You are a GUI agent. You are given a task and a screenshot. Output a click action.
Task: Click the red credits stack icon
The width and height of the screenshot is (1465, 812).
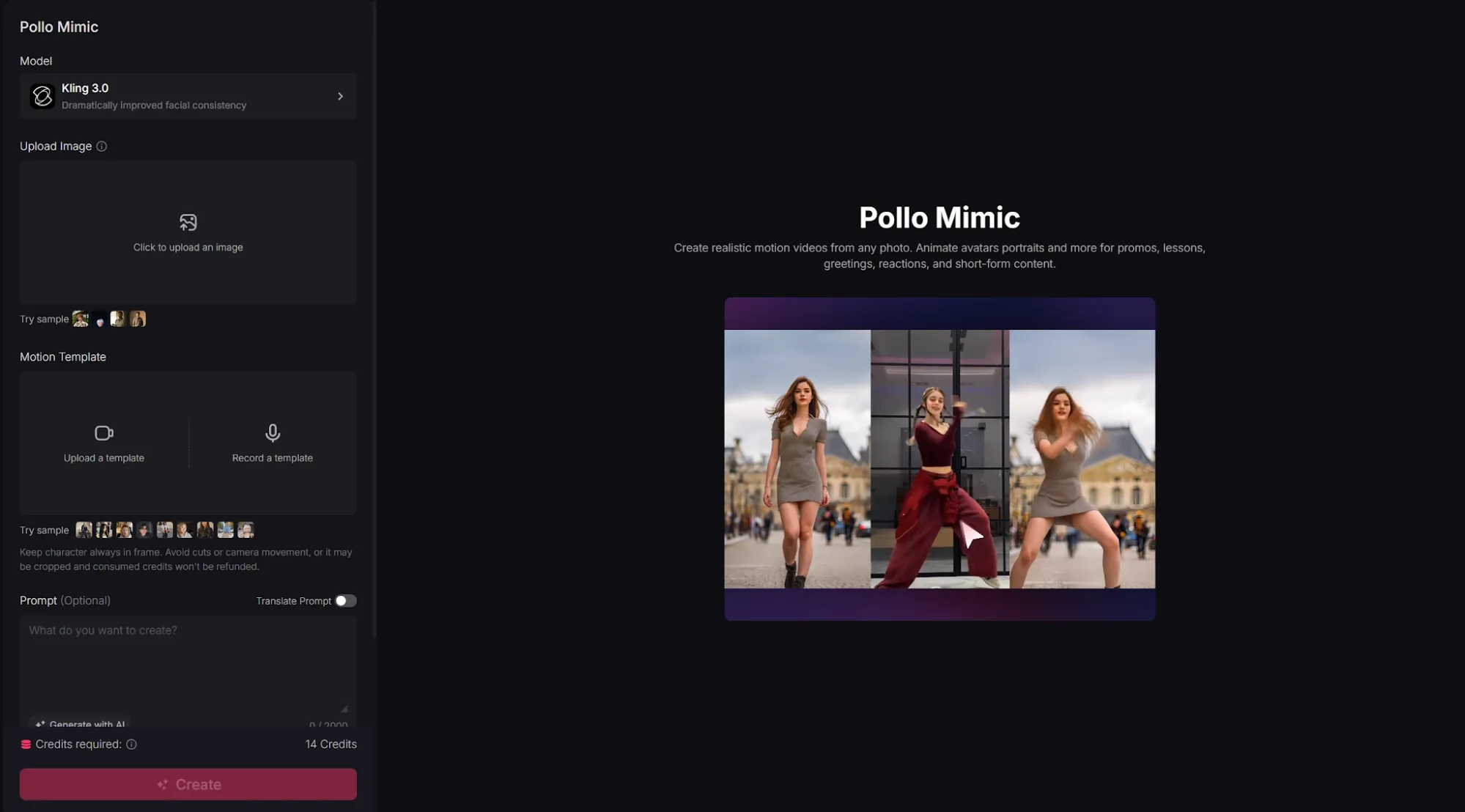coord(26,744)
